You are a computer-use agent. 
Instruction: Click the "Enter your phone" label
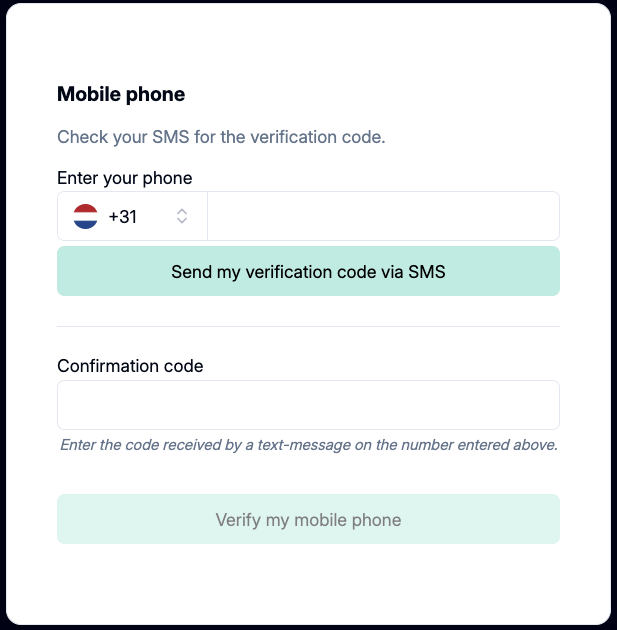[x=125, y=178]
